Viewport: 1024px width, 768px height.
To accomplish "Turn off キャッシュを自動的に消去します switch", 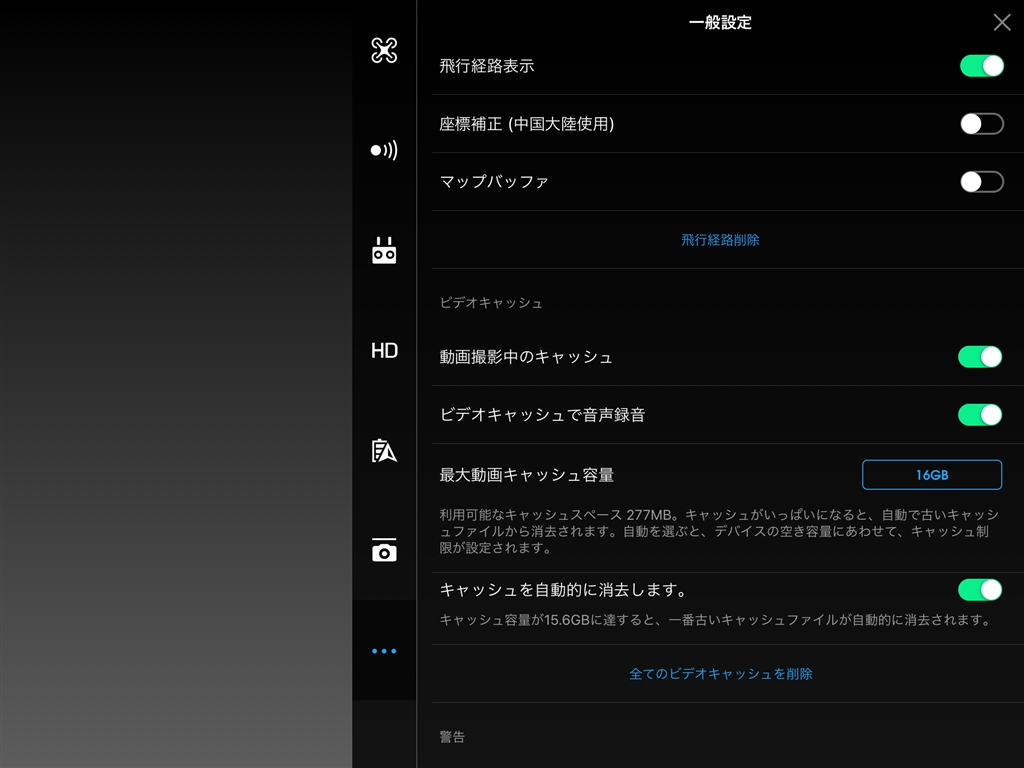I will coord(980,590).
